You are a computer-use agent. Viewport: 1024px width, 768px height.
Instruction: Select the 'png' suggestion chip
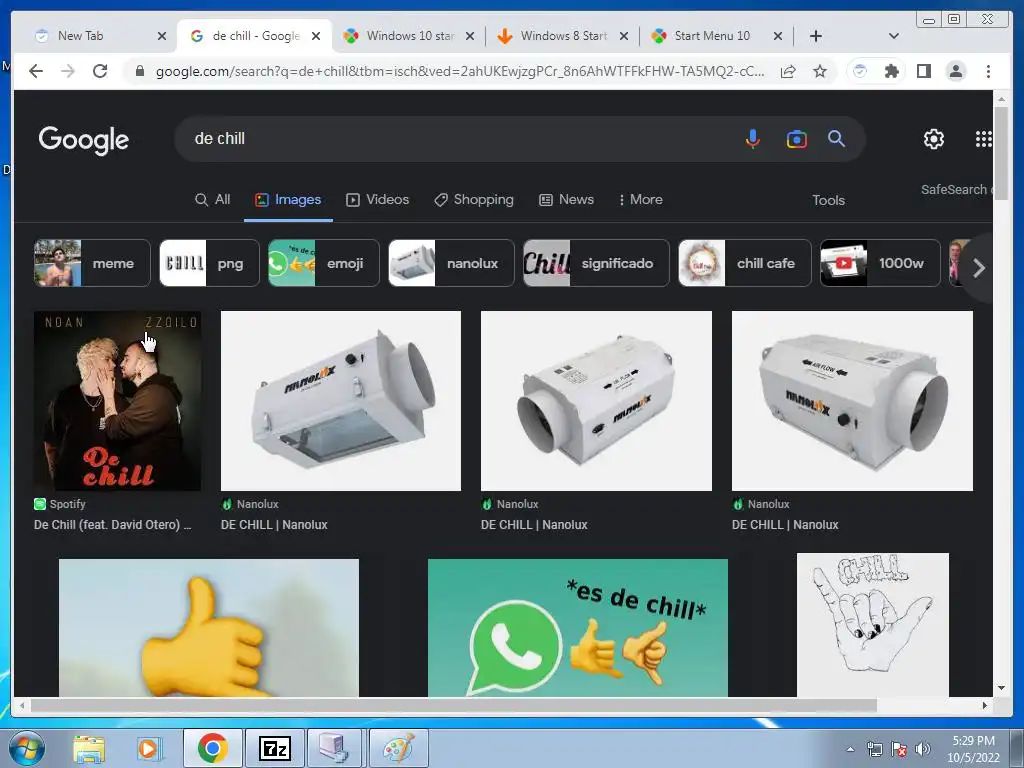click(210, 263)
